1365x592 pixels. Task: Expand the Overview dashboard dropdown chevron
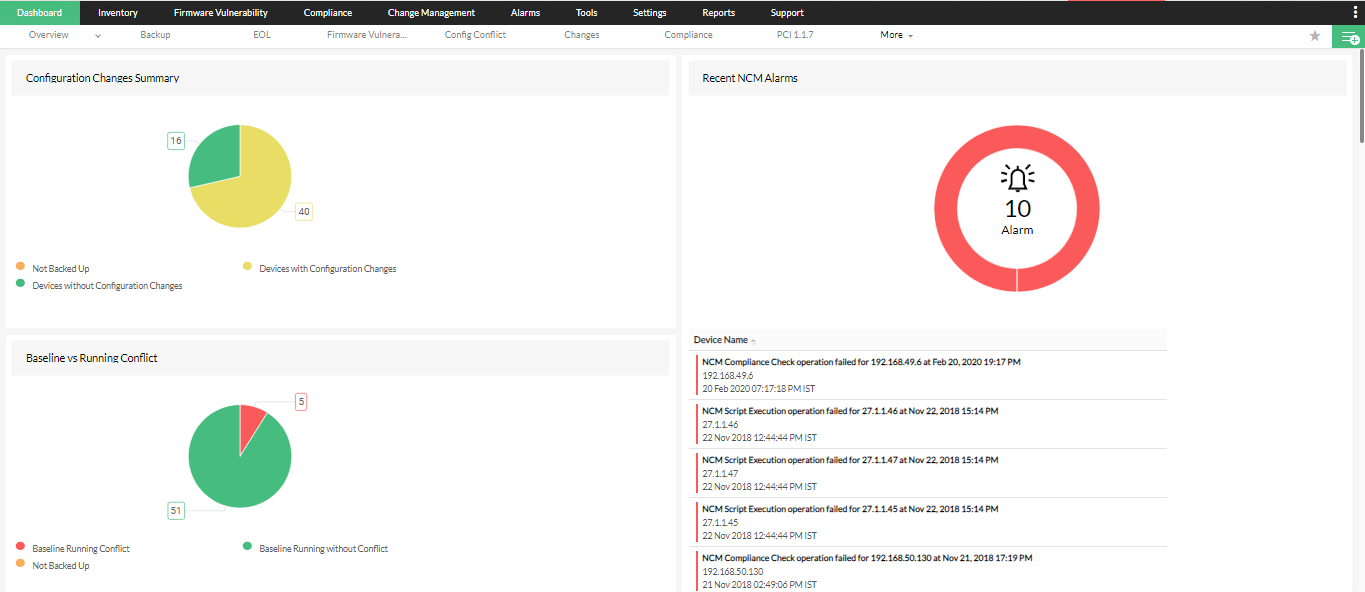(x=97, y=35)
